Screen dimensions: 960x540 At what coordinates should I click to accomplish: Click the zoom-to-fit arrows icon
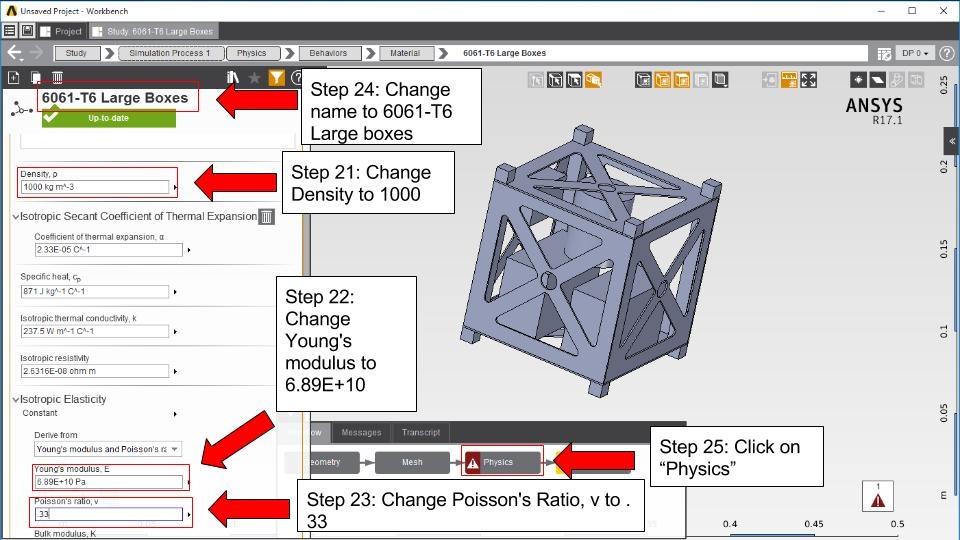coord(808,80)
